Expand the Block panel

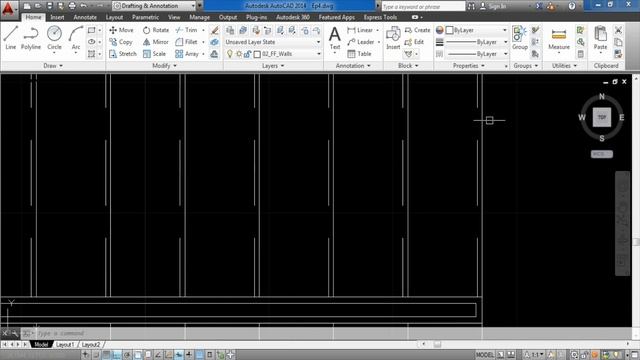pyautogui.click(x=408, y=66)
